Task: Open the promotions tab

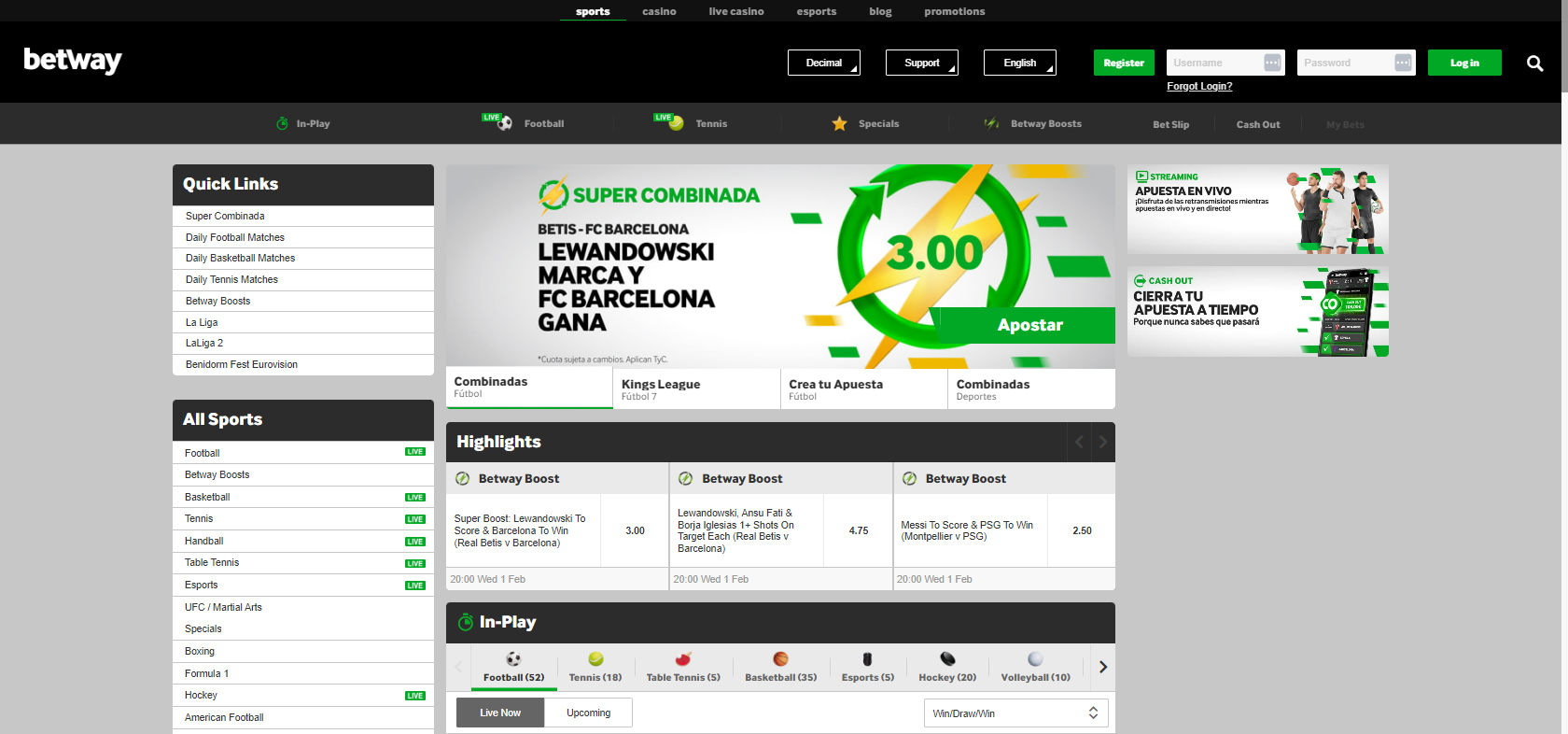Action: [x=955, y=11]
